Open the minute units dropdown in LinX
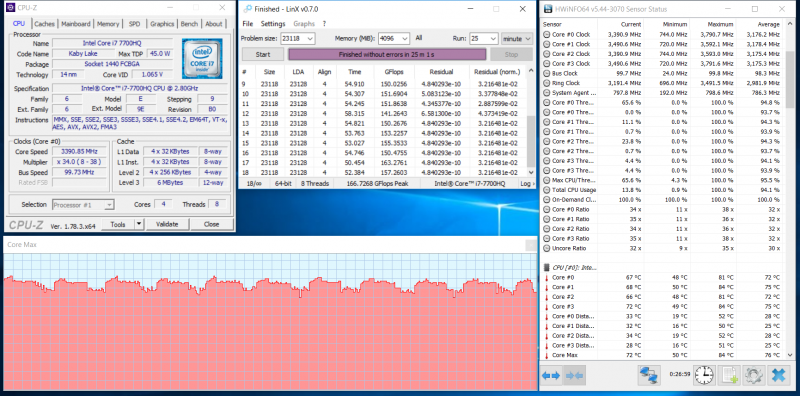Image resolution: width=800 pixels, height=396 pixels. (517, 39)
